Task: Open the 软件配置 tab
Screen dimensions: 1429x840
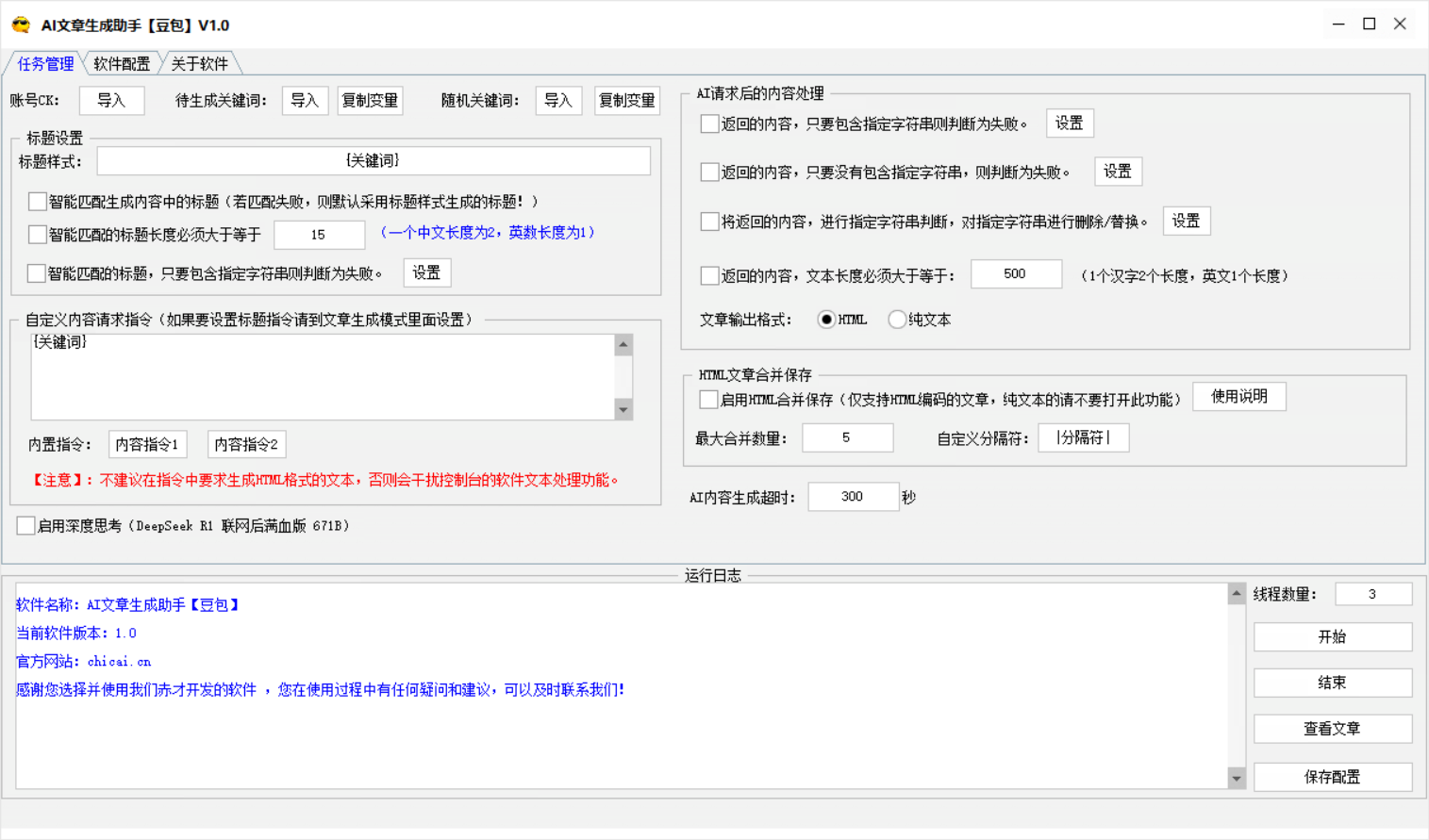Action: [x=122, y=63]
